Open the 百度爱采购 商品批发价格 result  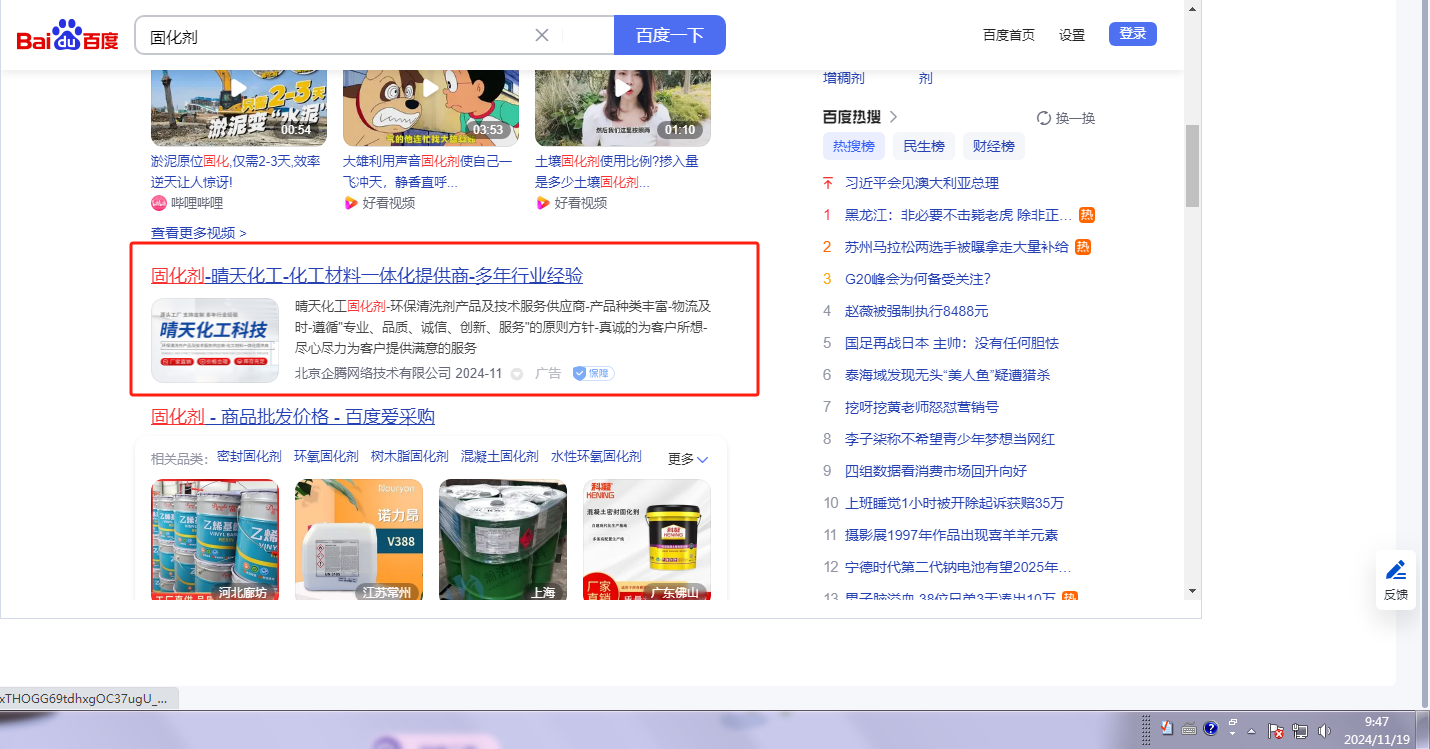point(293,417)
